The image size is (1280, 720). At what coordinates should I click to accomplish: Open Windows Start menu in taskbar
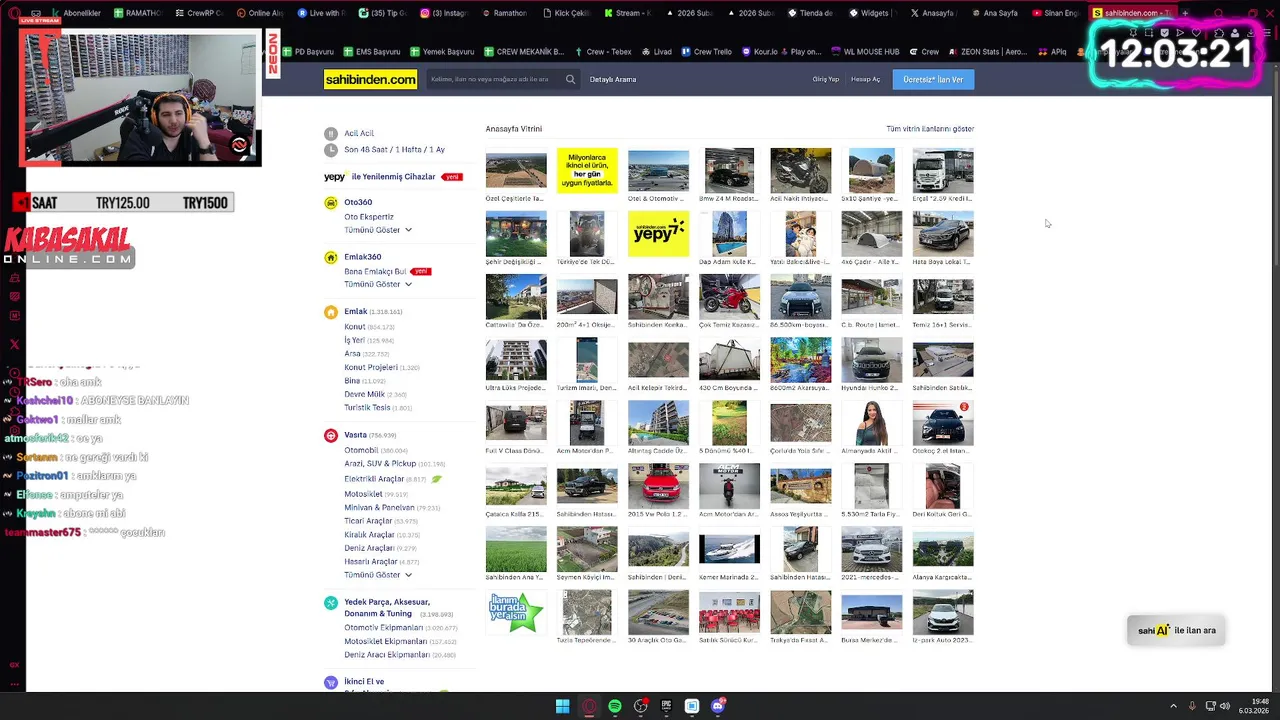click(x=563, y=706)
